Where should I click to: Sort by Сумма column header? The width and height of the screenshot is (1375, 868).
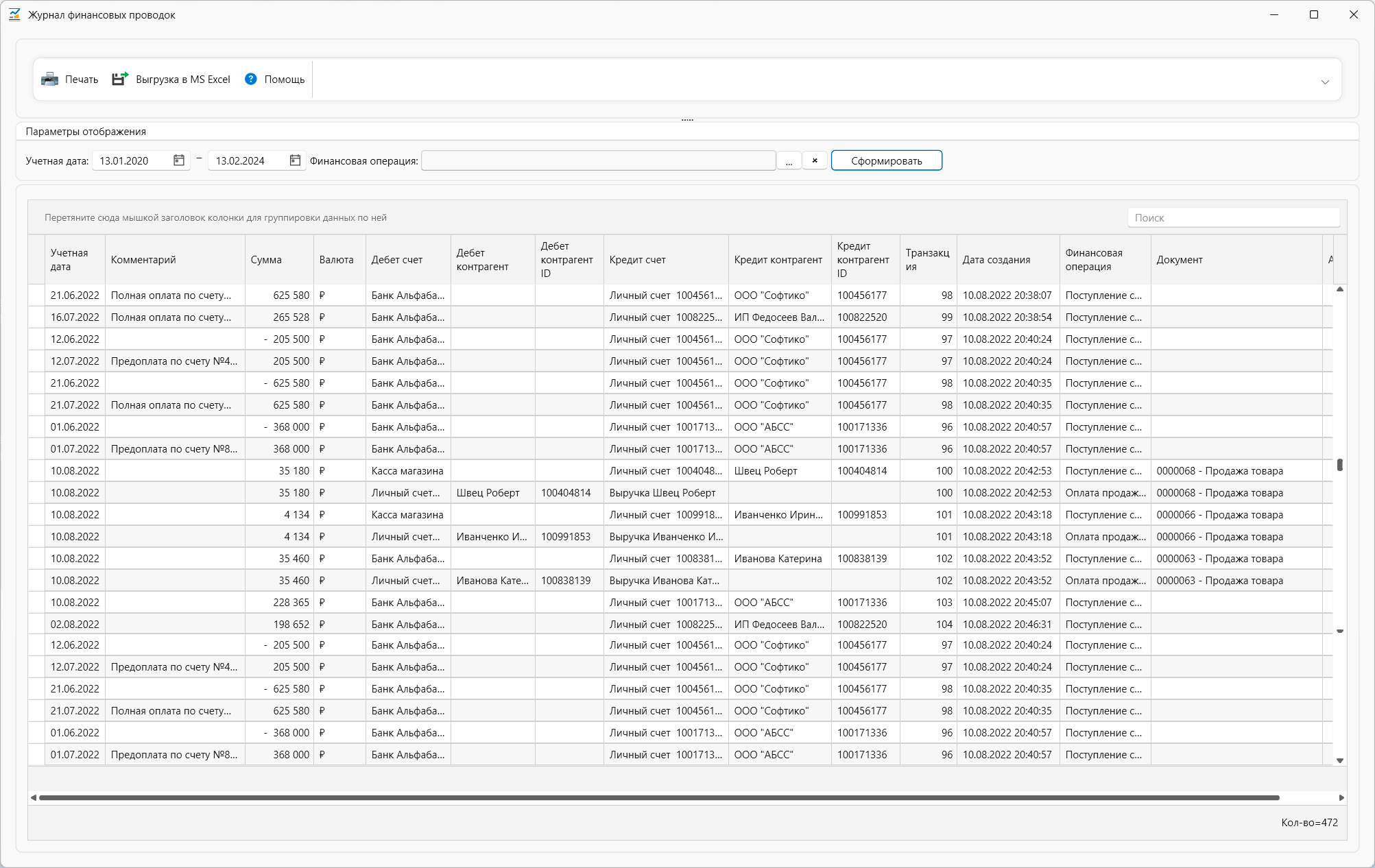[x=279, y=260]
